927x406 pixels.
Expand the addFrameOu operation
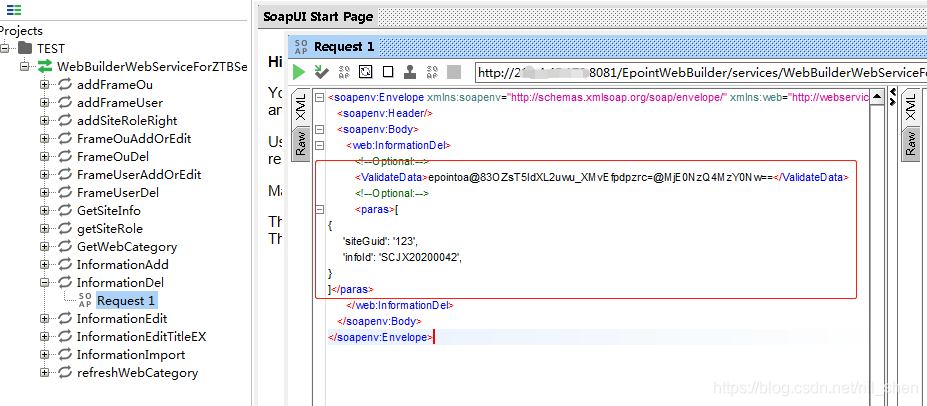coord(44,85)
